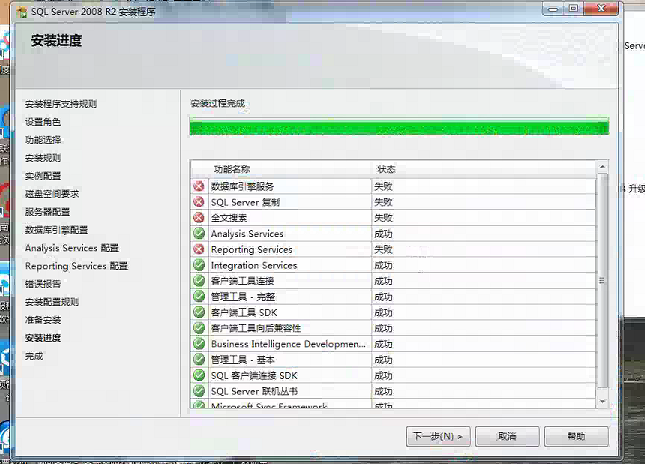Viewport: 645px width, 464px height.
Task: Close the SQL Server setup window
Action: [601, 9]
